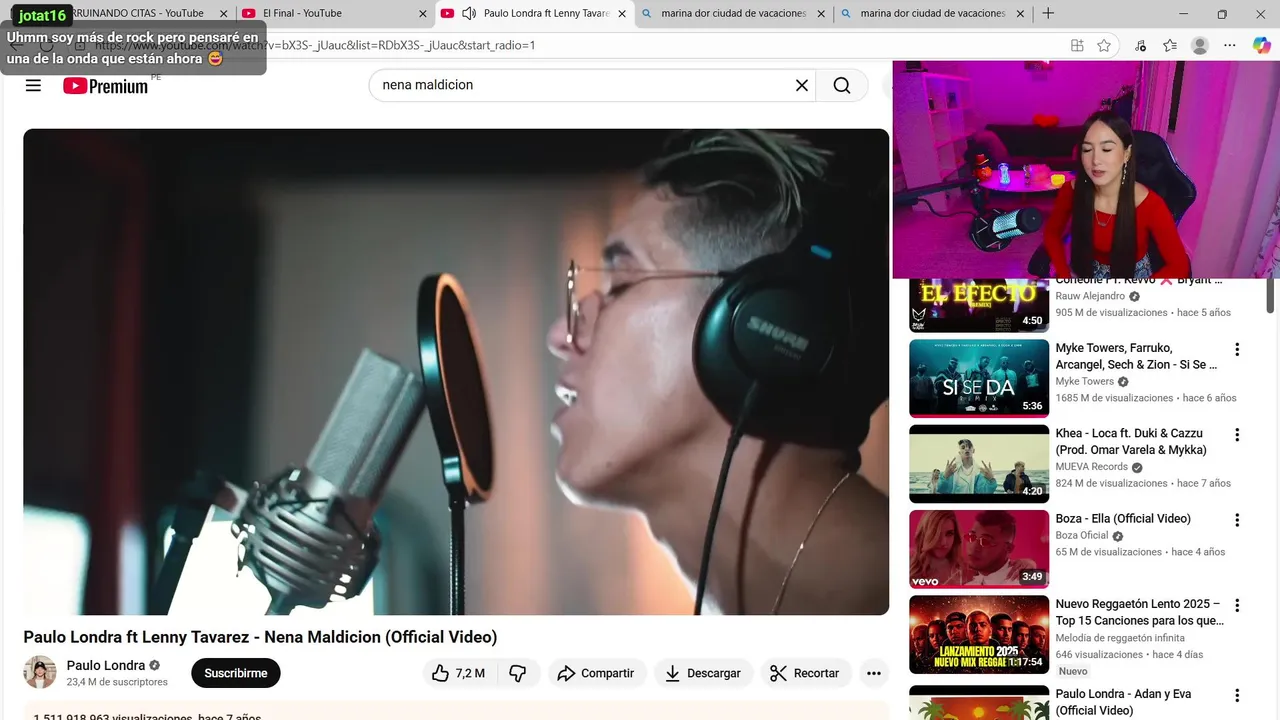Download the video with Descargar
1280x720 pixels.
pyautogui.click(x=703, y=673)
